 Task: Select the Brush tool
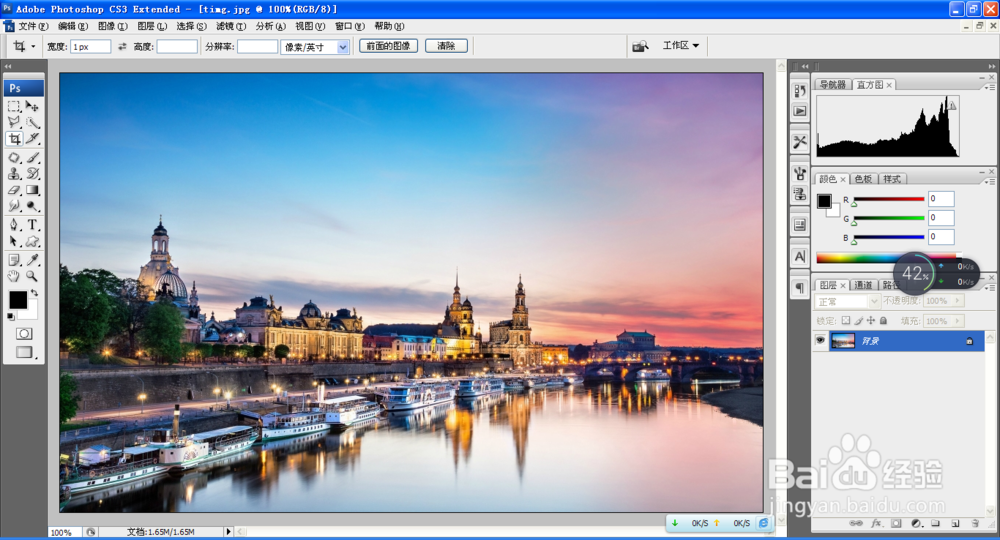pos(33,157)
